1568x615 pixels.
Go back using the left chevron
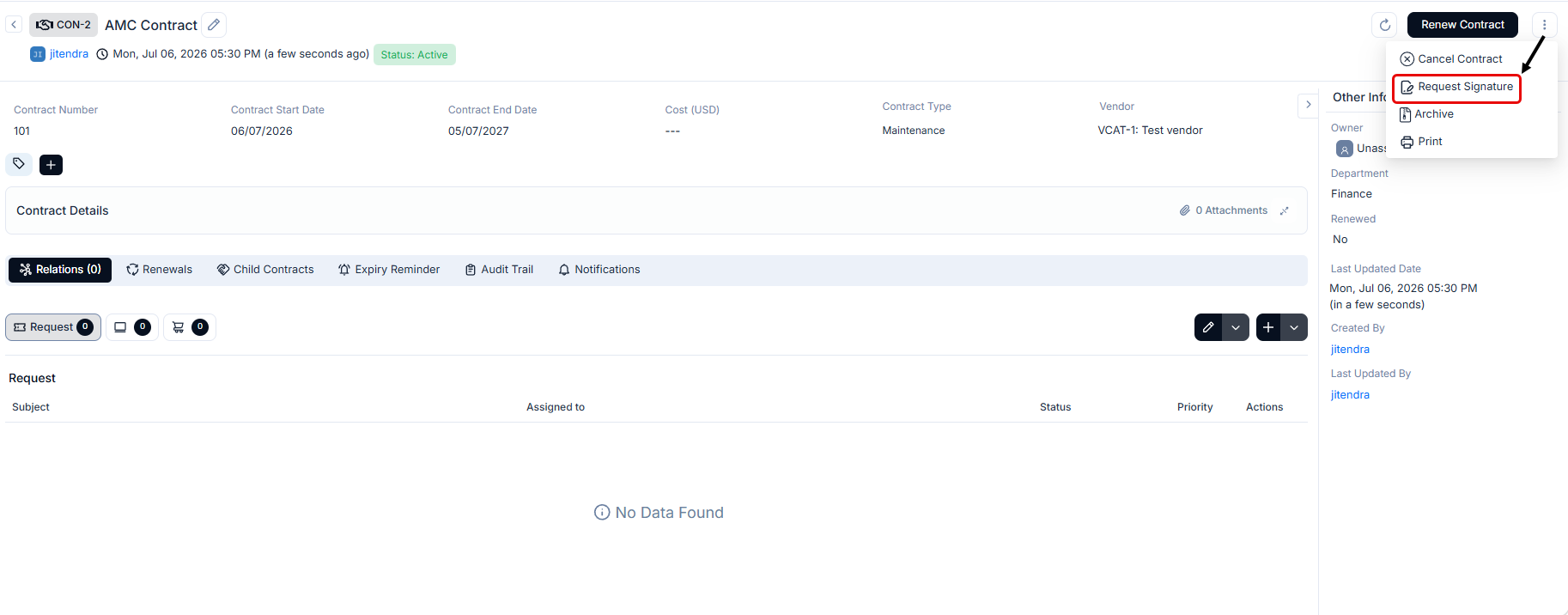tap(14, 25)
